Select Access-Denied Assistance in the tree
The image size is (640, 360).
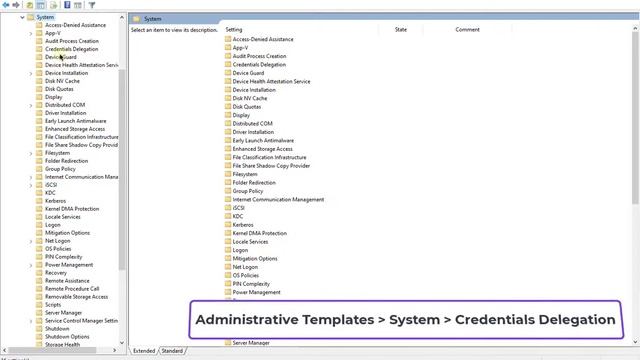click(x=75, y=25)
